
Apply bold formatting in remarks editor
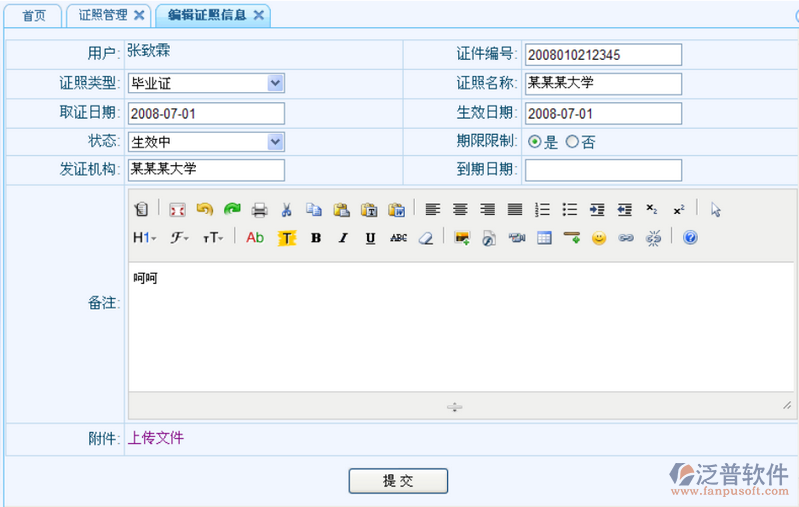315,238
